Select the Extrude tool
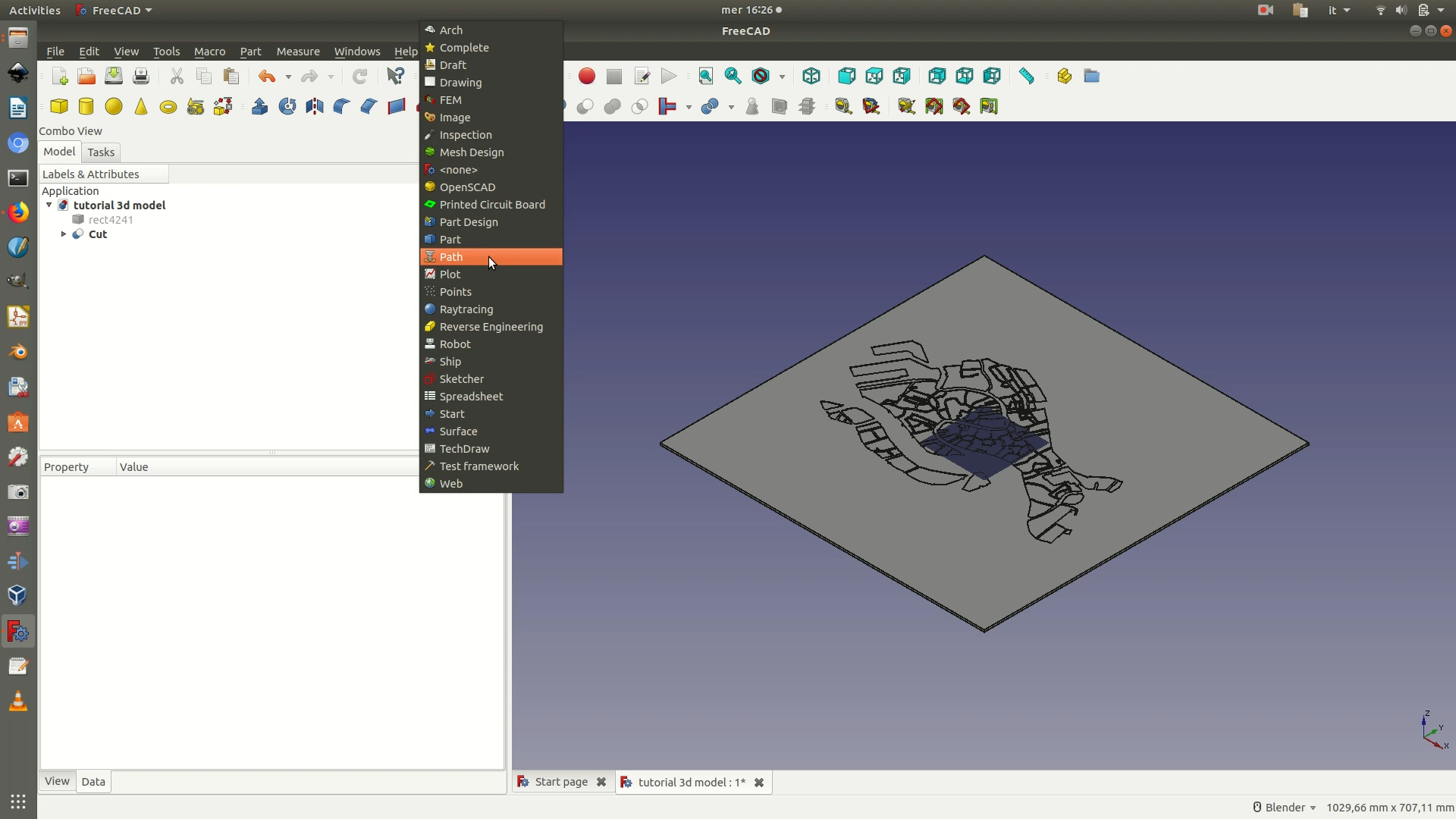Image resolution: width=1456 pixels, height=819 pixels. (x=260, y=107)
